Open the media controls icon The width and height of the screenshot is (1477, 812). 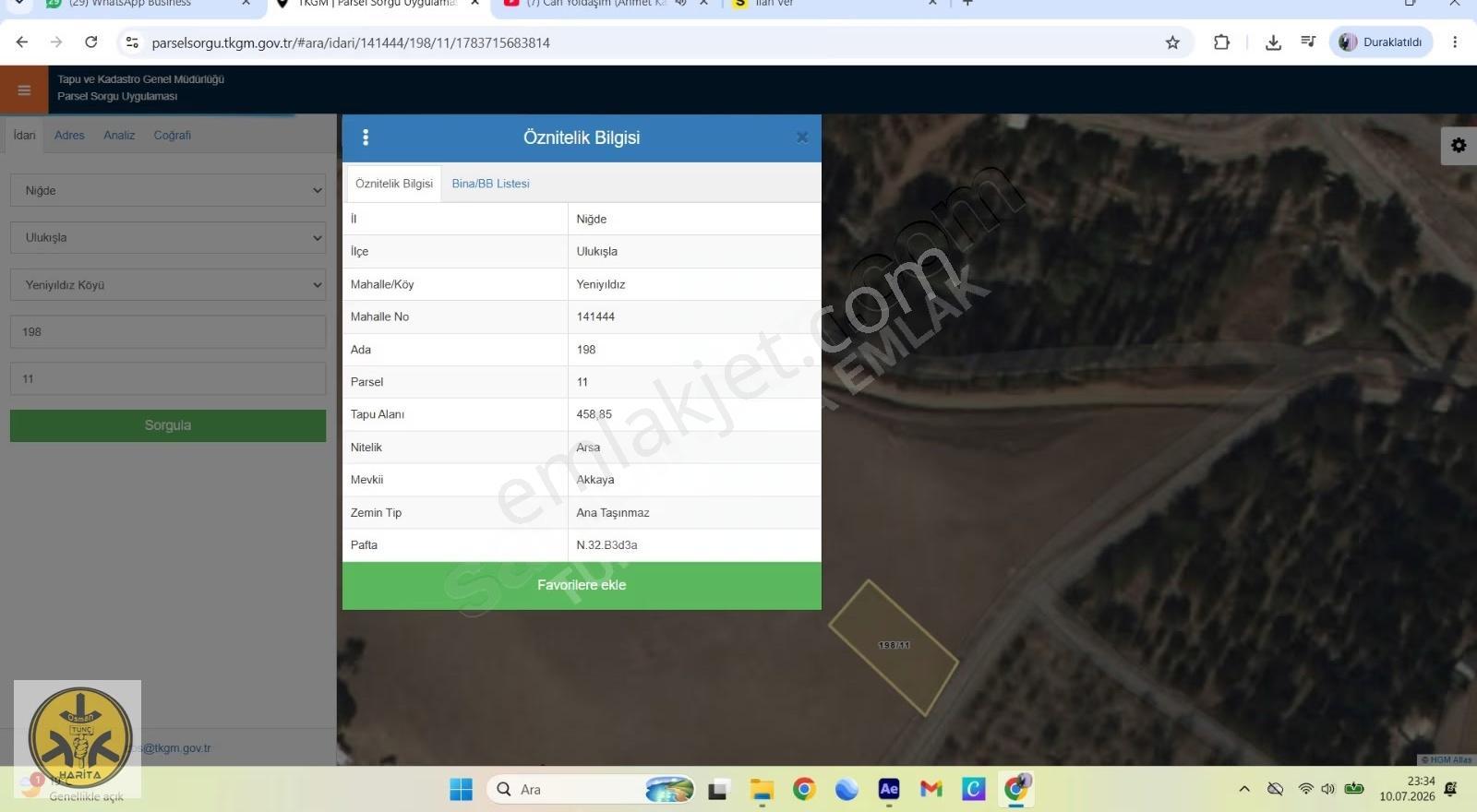coord(1308,42)
